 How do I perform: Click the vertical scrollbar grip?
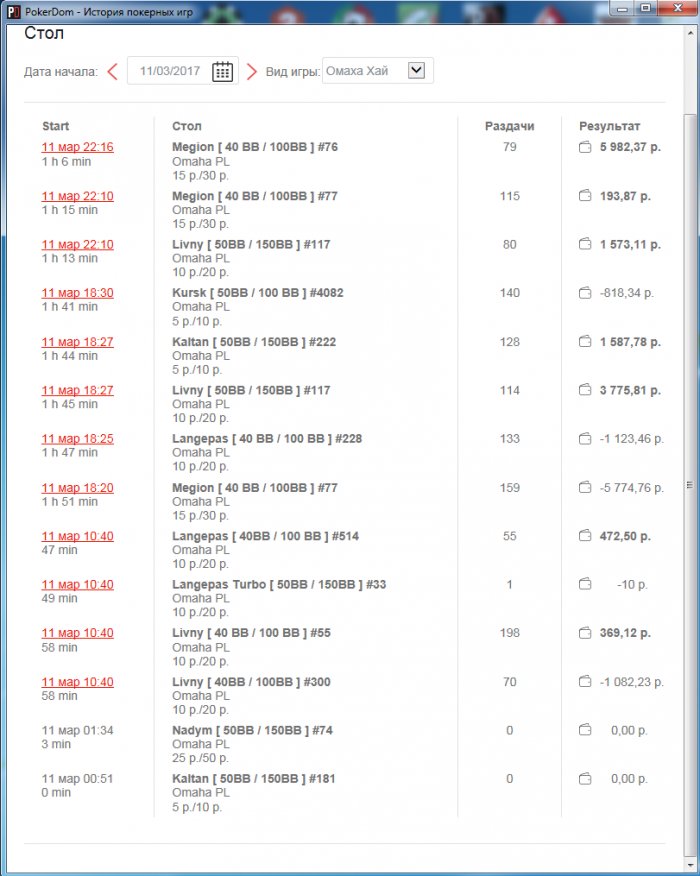click(688, 485)
